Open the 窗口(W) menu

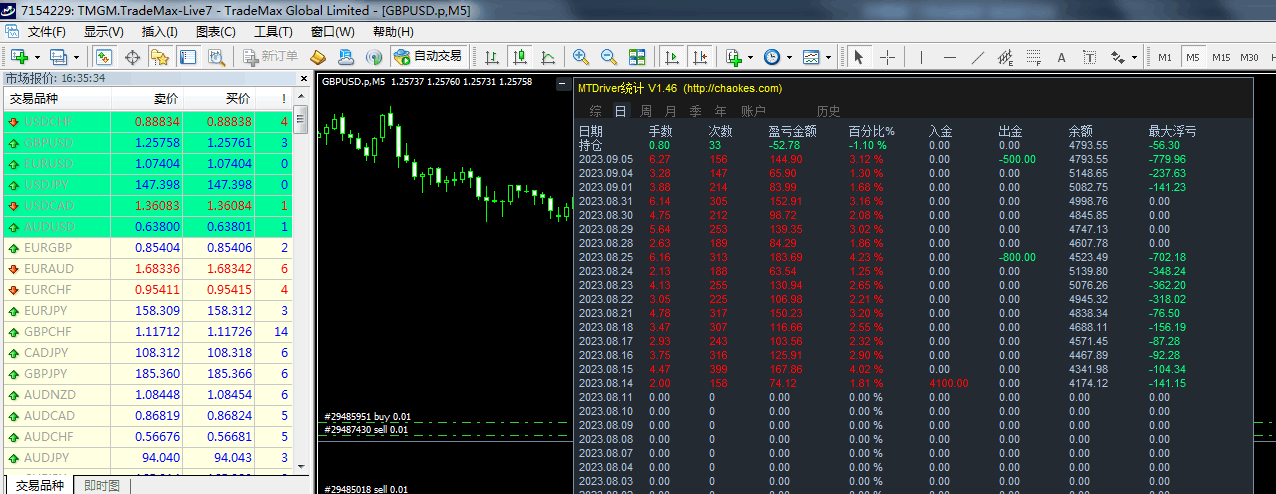tap(333, 31)
